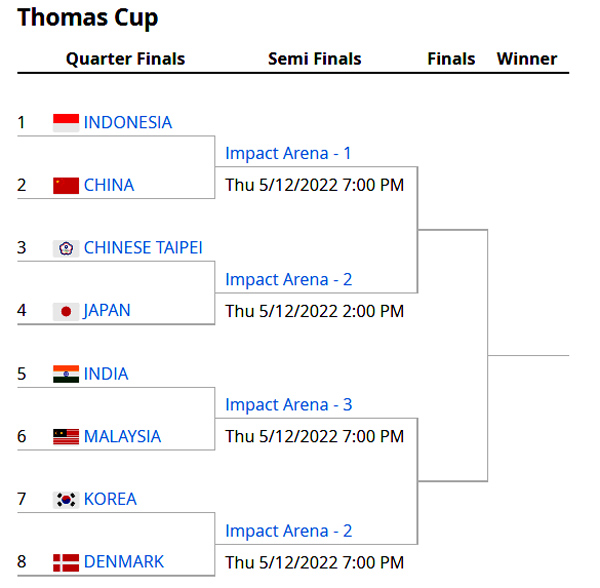Viewport: 600px width, 588px height.
Task: Open the INDONESIA team link
Action: [x=128, y=122]
